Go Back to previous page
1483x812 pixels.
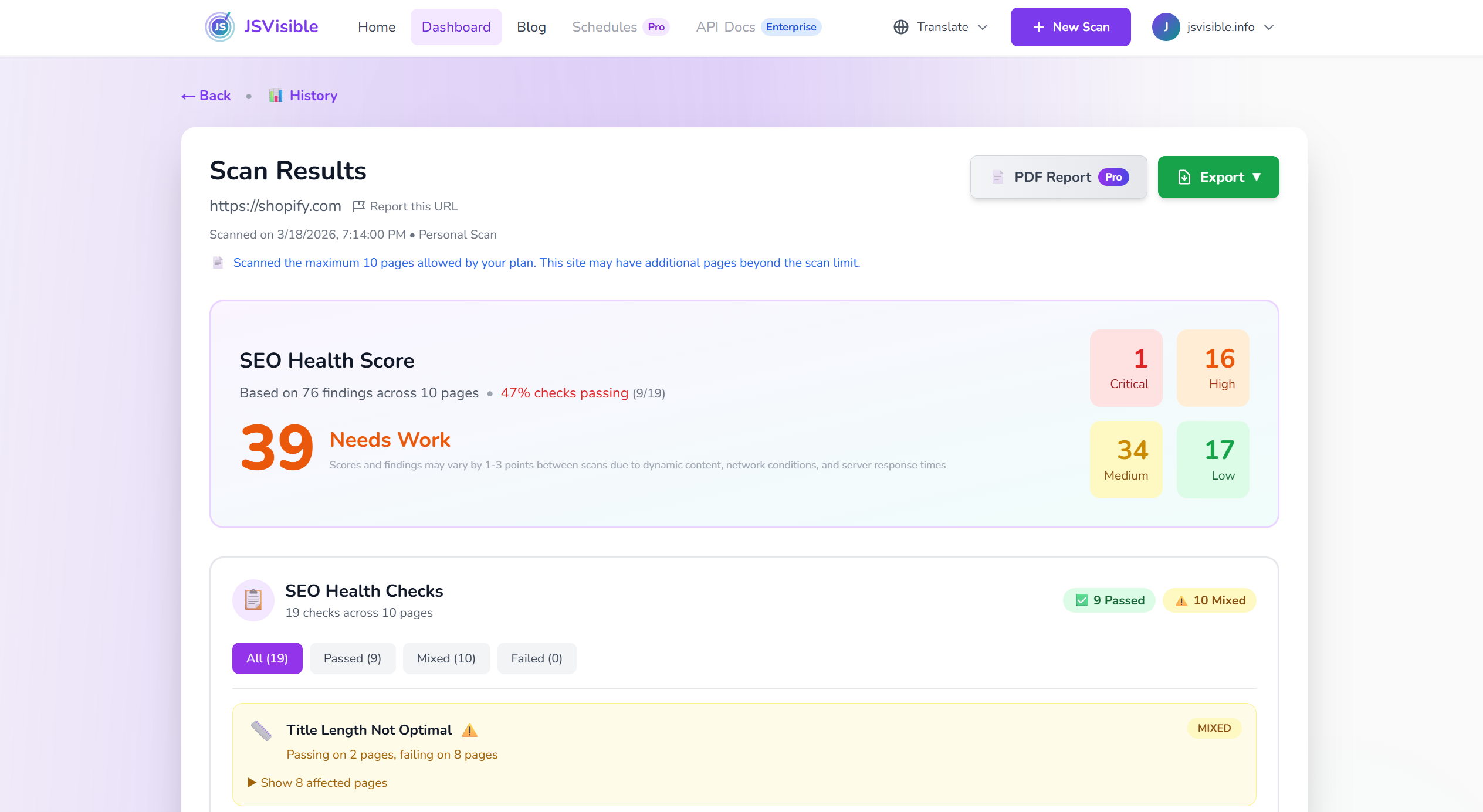tap(206, 96)
